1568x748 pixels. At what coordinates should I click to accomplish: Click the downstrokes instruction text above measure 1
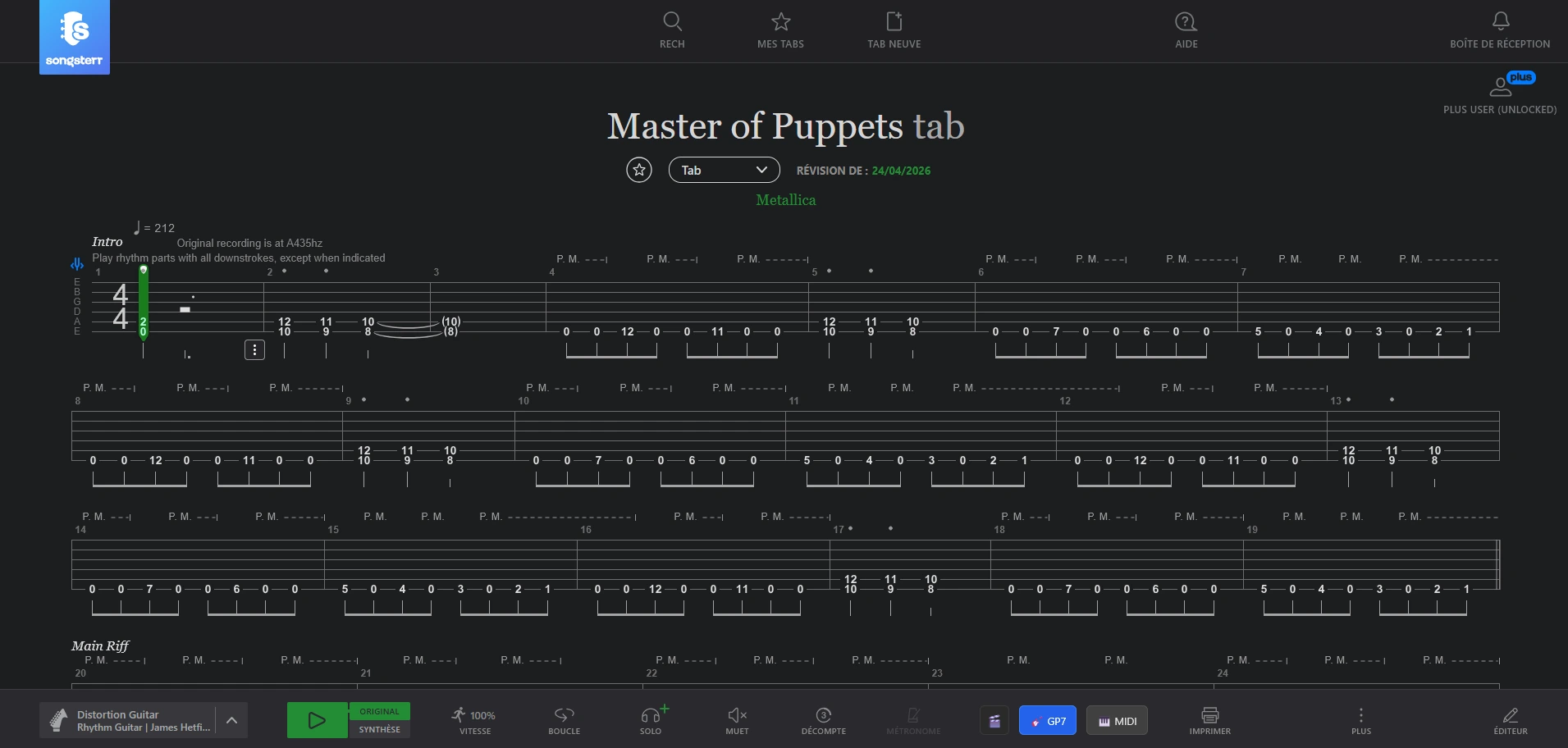coord(239,258)
